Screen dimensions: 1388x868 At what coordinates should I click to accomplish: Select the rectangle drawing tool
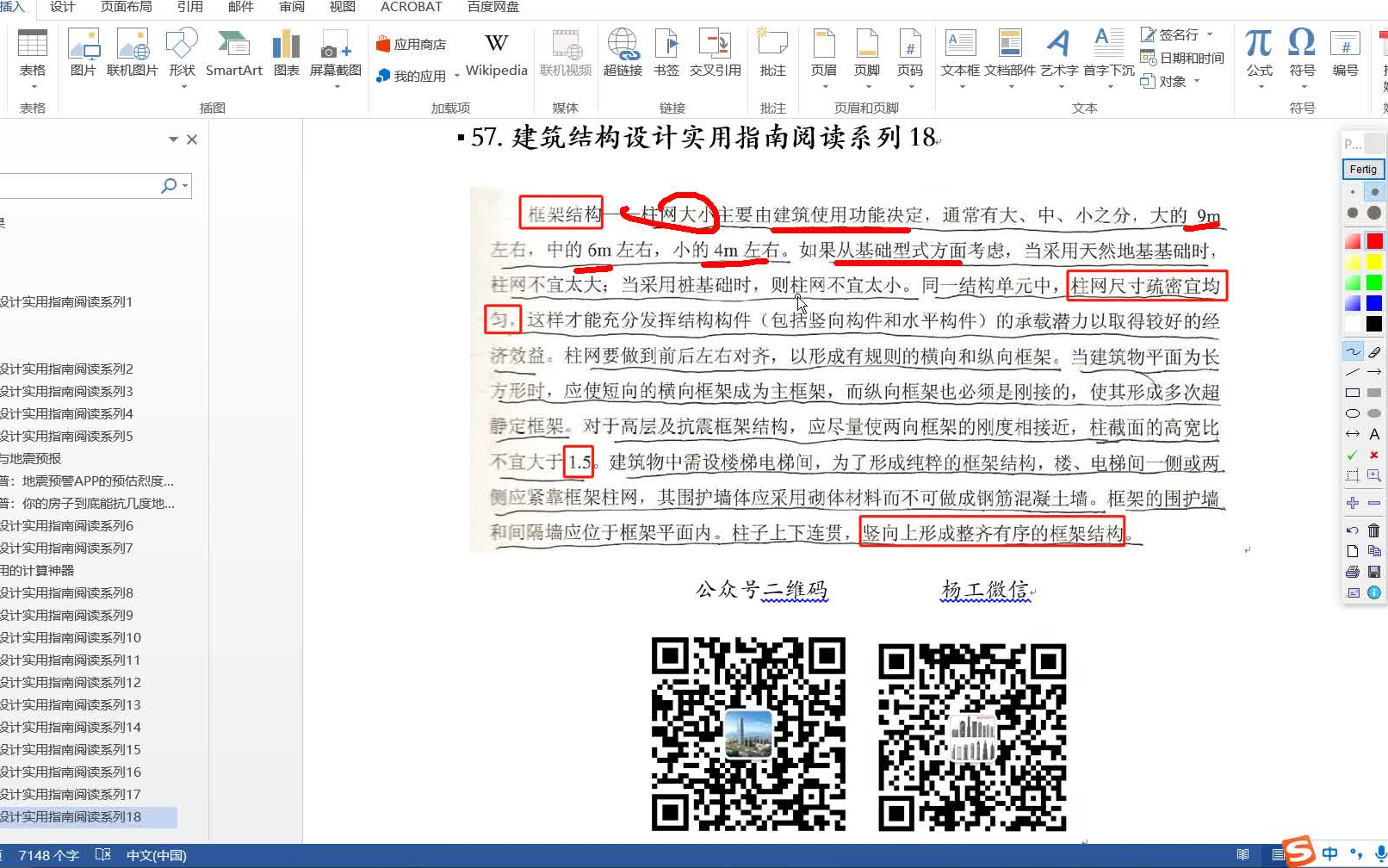(x=1353, y=392)
